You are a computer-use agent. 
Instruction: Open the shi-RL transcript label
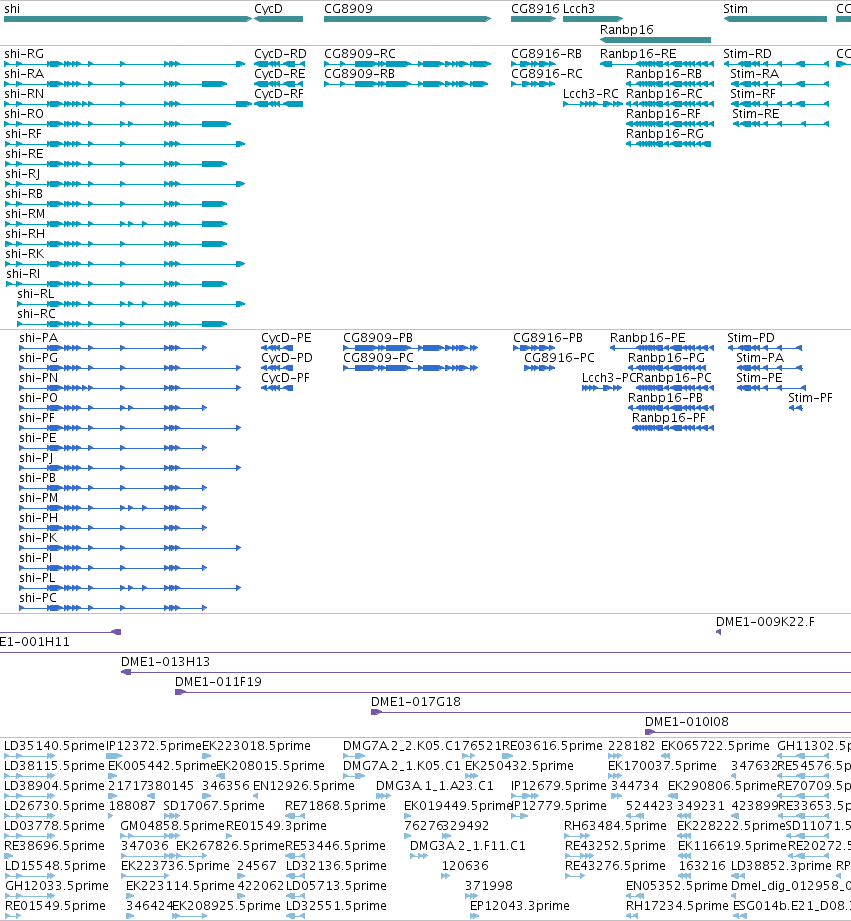pyautogui.click(x=36, y=294)
